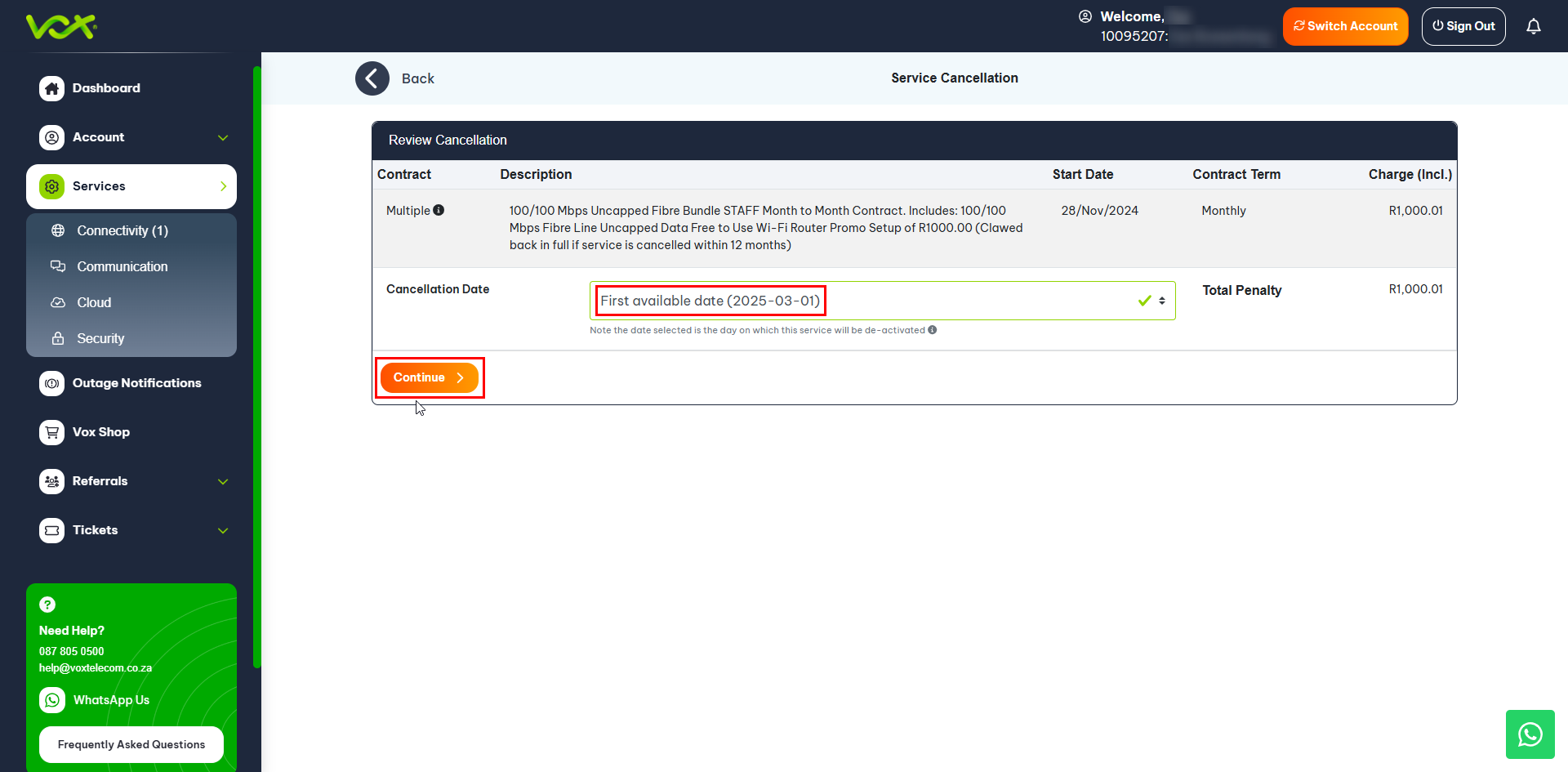Image resolution: width=1568 pixels, height=772 pixels.
Task: Expand the Tickets menu chevron
Action: 223,530
